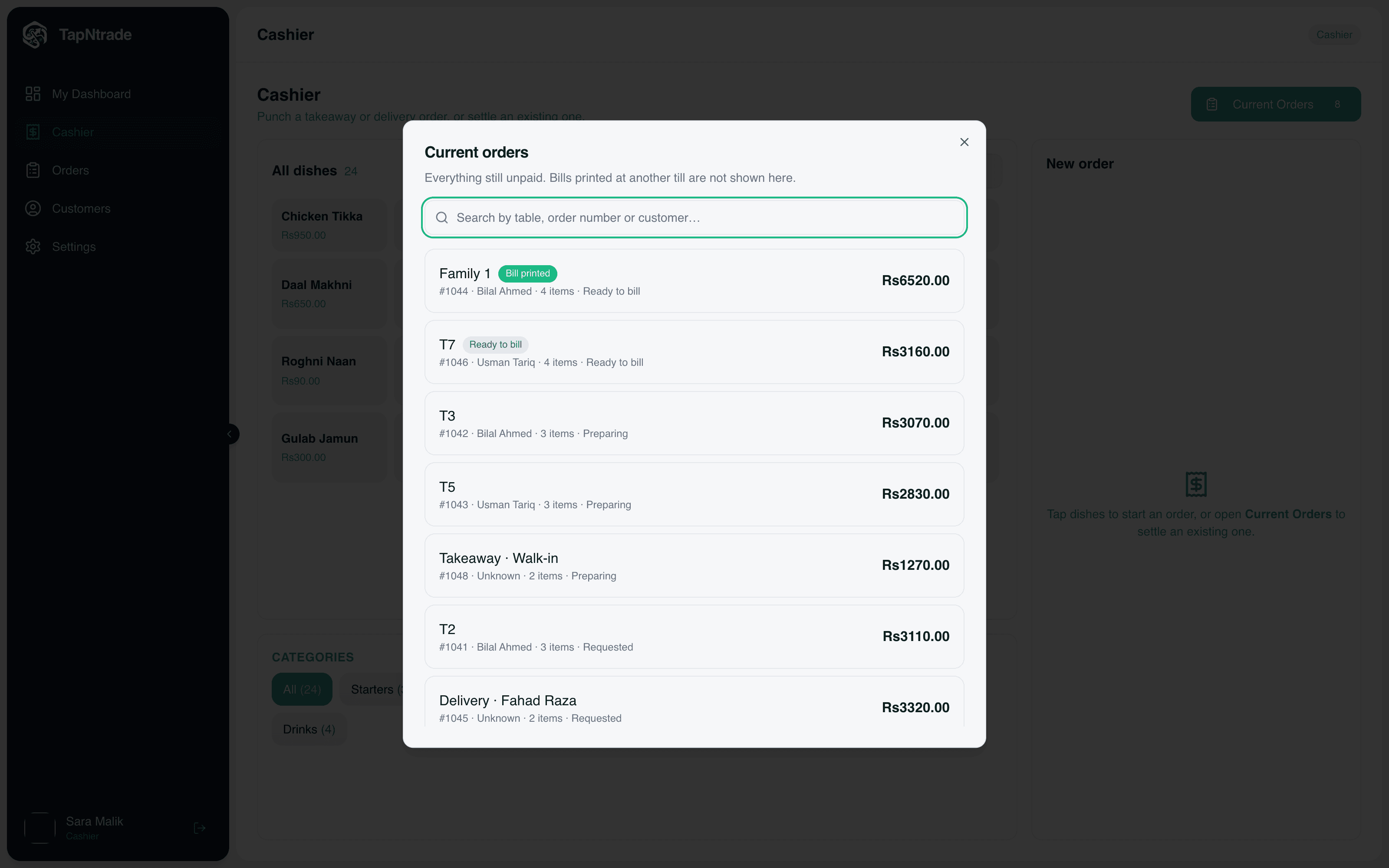Click the Rs2830.00 total amount
This screenshot has width=1389, height=868.
tap(915, 494)
